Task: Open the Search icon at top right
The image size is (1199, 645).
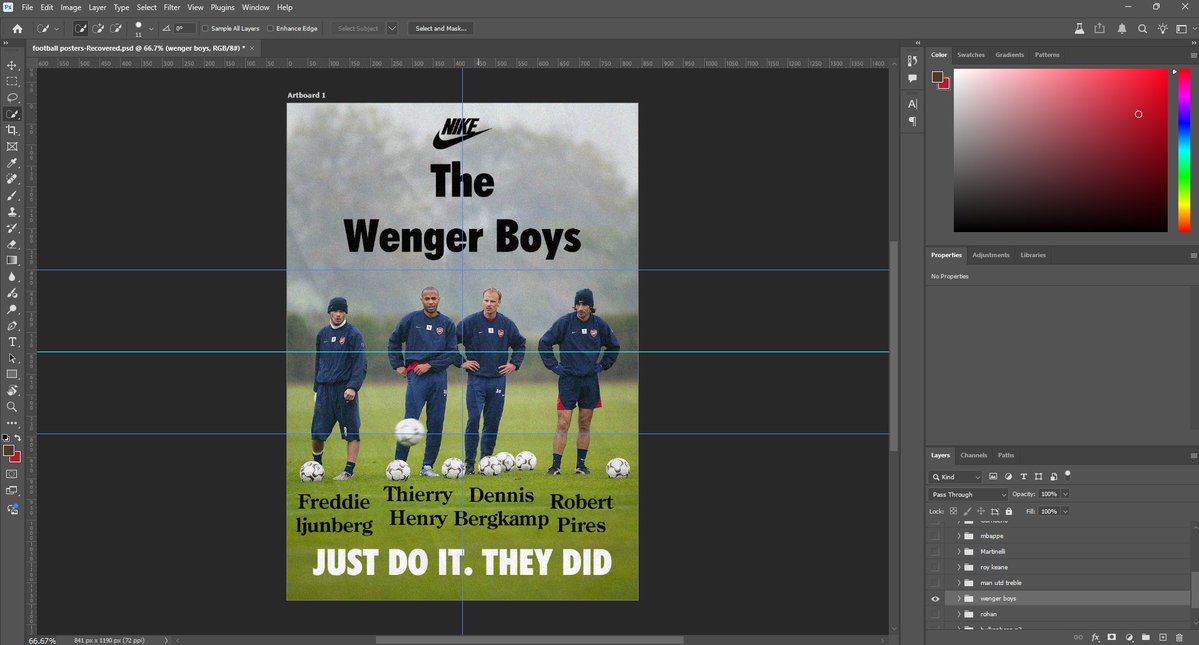Action: 1142,28
